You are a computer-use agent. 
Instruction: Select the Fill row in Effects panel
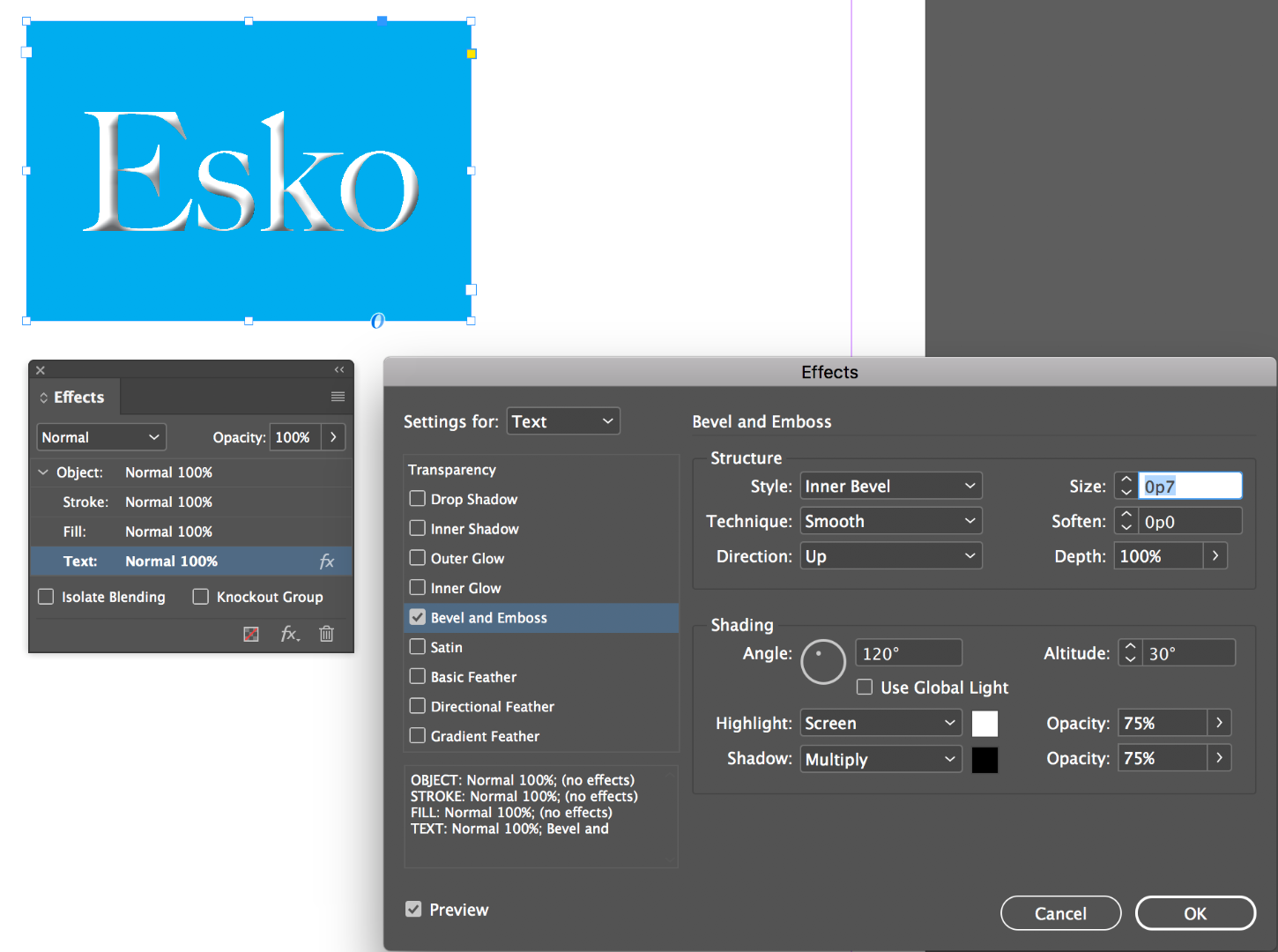click(192, 532)
